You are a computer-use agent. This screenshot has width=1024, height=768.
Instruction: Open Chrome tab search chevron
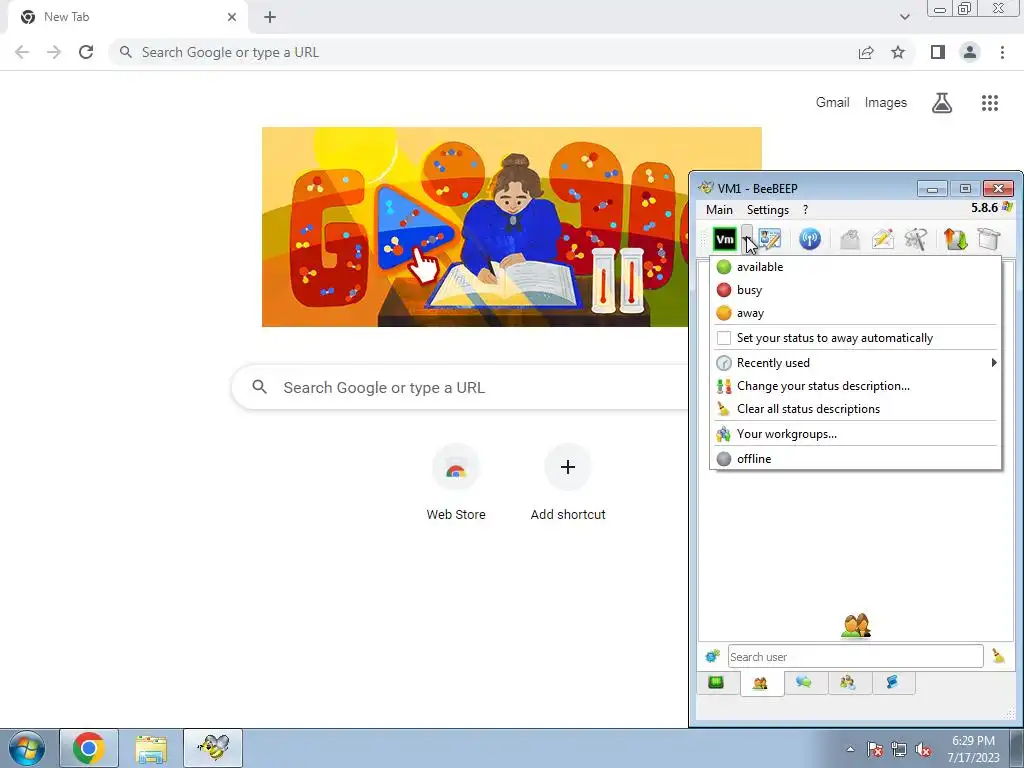coord(904,17)
